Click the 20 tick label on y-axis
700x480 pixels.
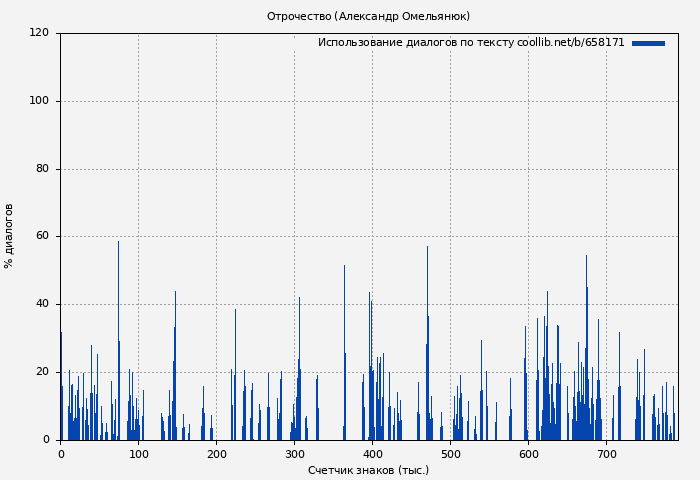pos(42,372)
